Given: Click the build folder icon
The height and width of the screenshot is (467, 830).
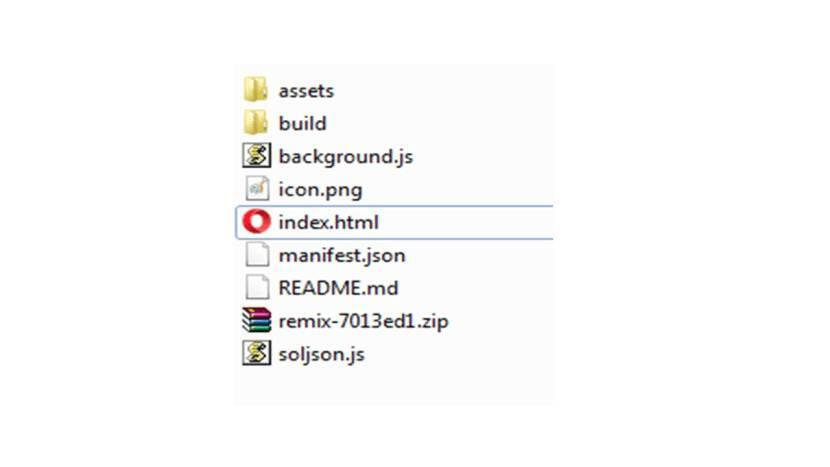Looking at the screenshot, I should (256, 123).
